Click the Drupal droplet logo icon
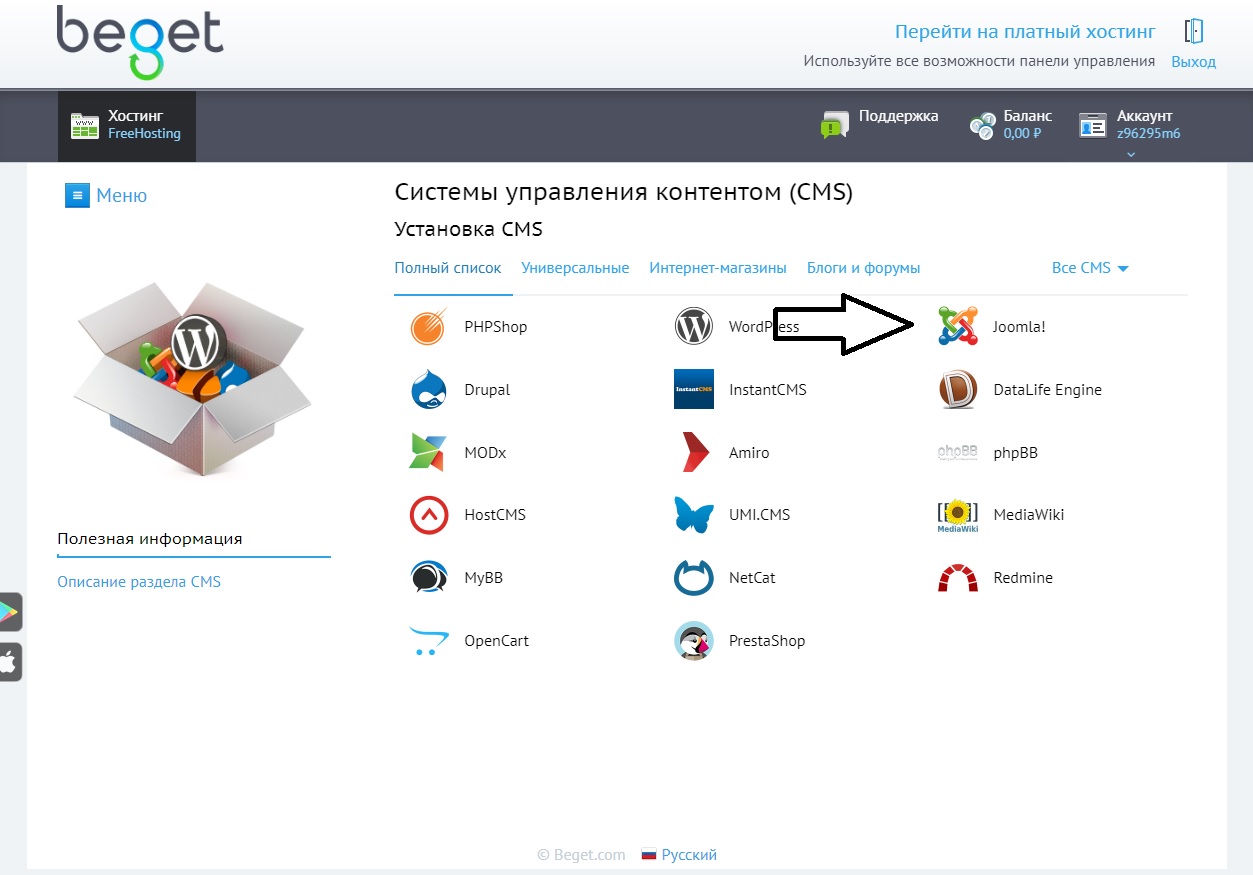 429,390
